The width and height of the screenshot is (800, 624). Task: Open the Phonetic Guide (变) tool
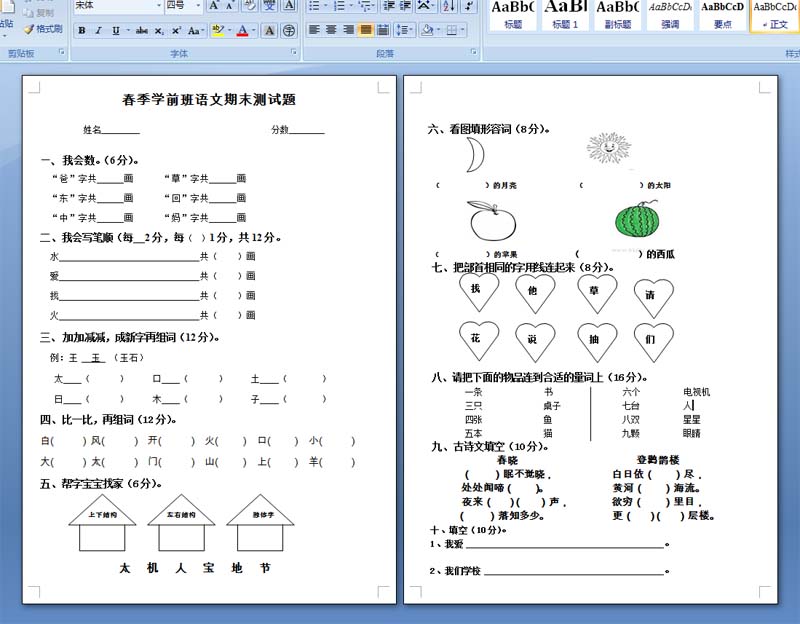point(269,6)
